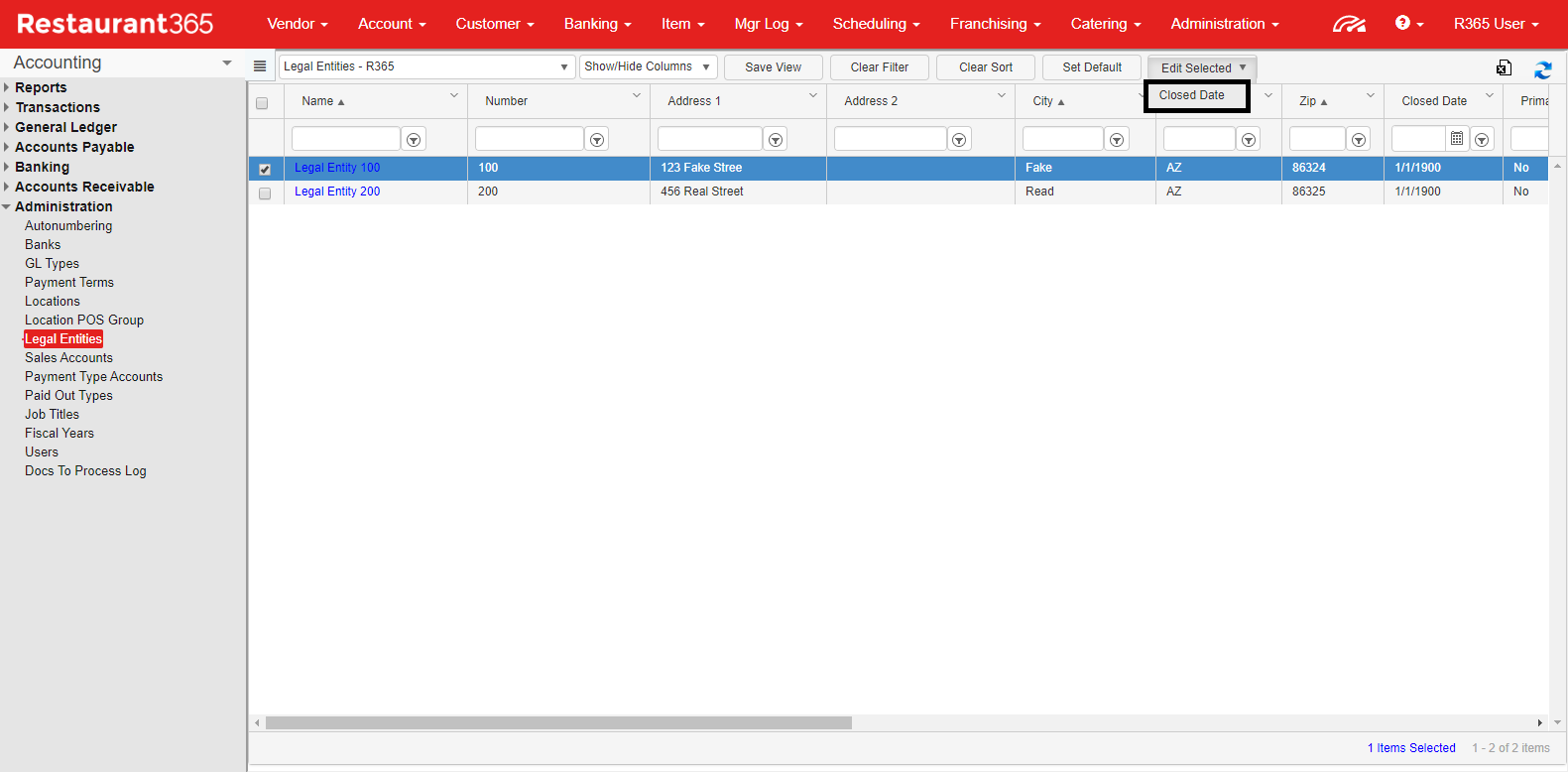
Task: Expand the Transactions tree section
Action: [x=7, y=107]
